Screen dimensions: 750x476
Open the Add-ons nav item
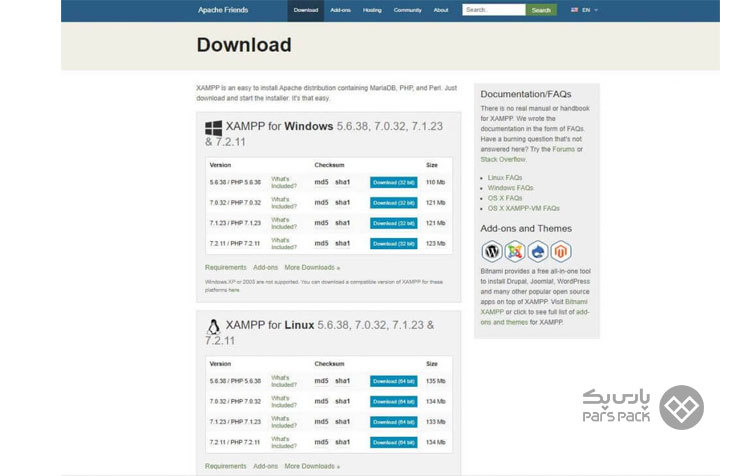point(341,10)
